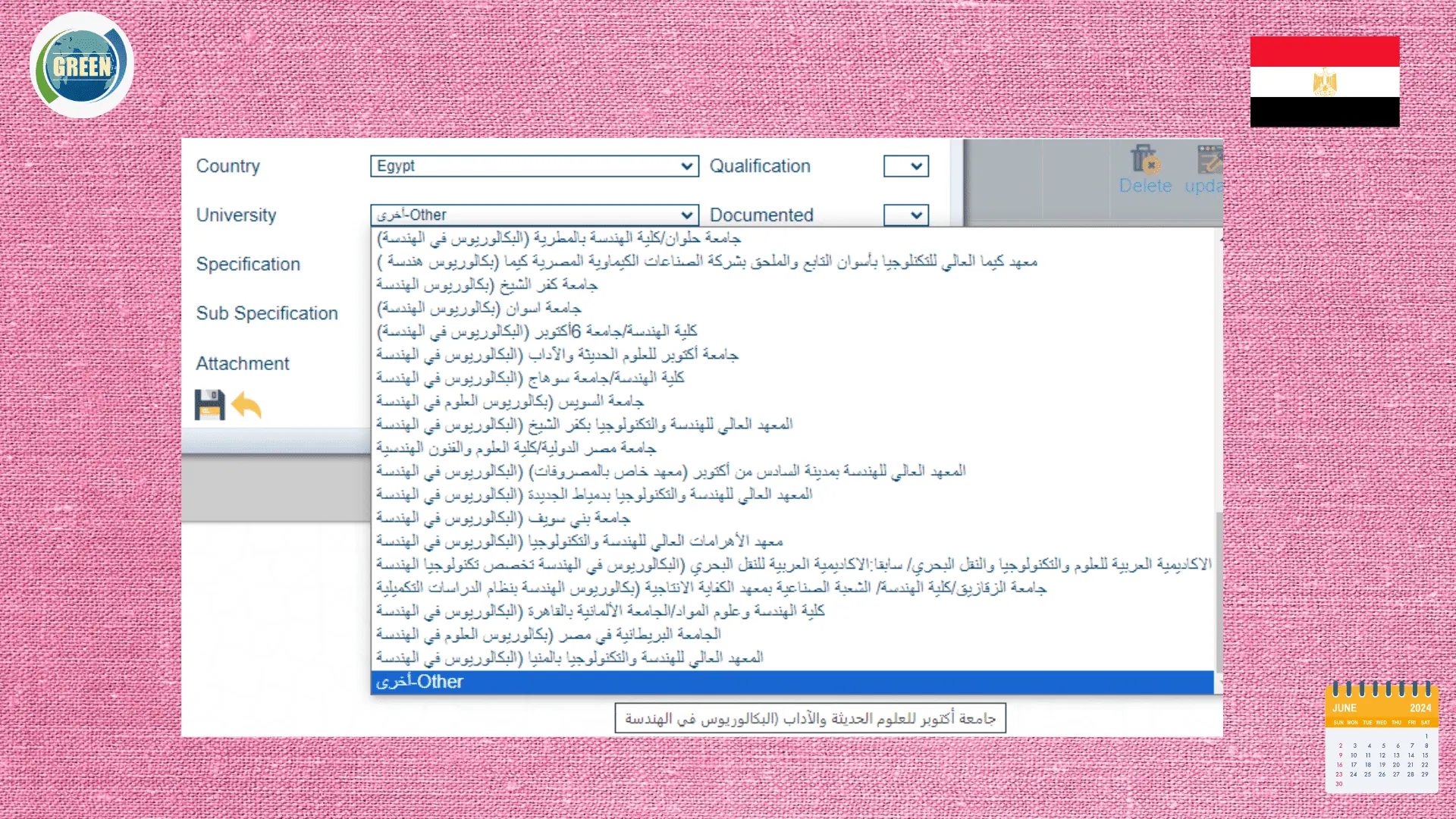Click the orange undo back arrow icon
Image resolution: width=1456 pixels, height=819 pixels.
247,406
